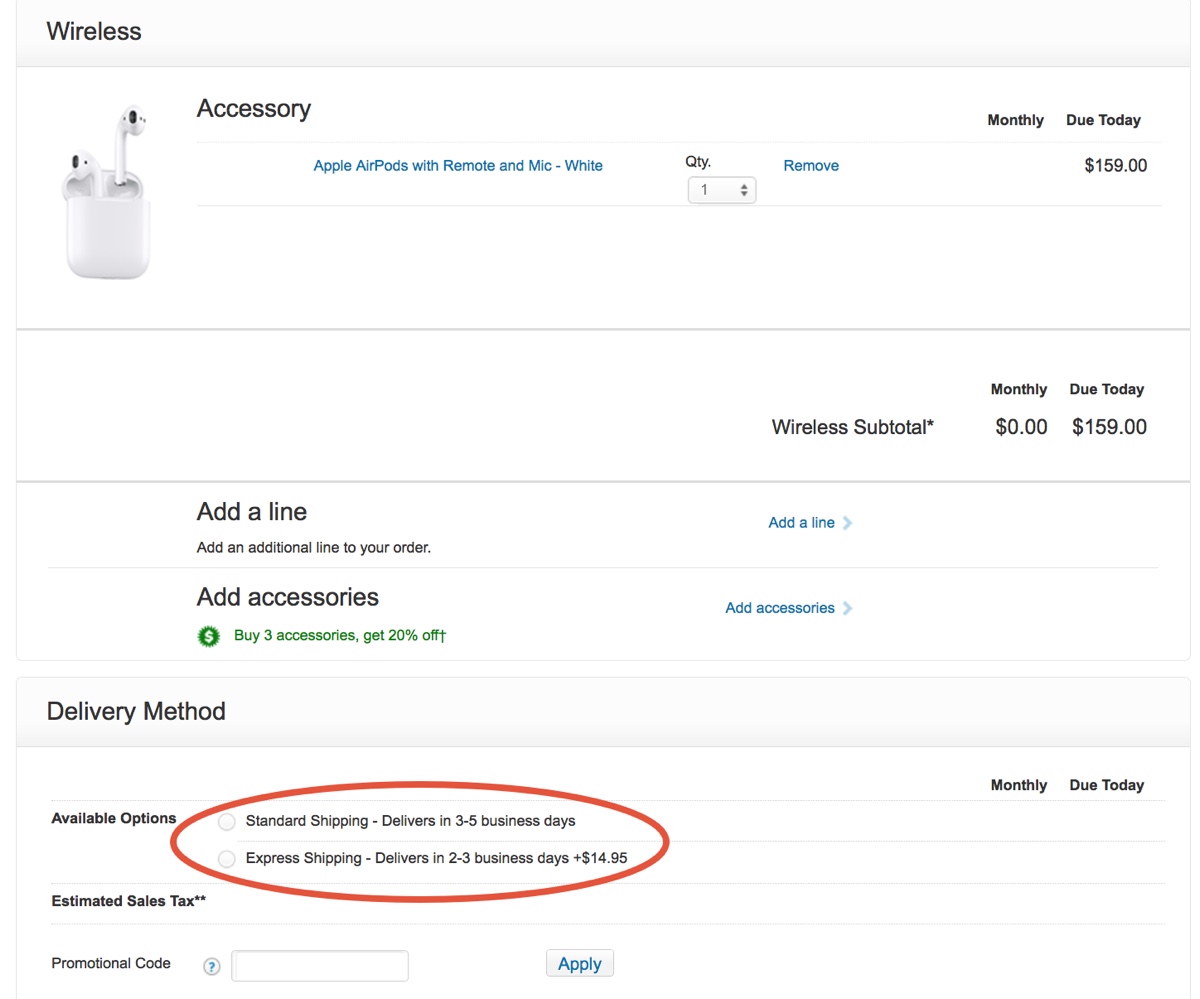The image size is (1200, 999).
Task: Click the Add accessories chevron arrow
Action: click(848, 608)
